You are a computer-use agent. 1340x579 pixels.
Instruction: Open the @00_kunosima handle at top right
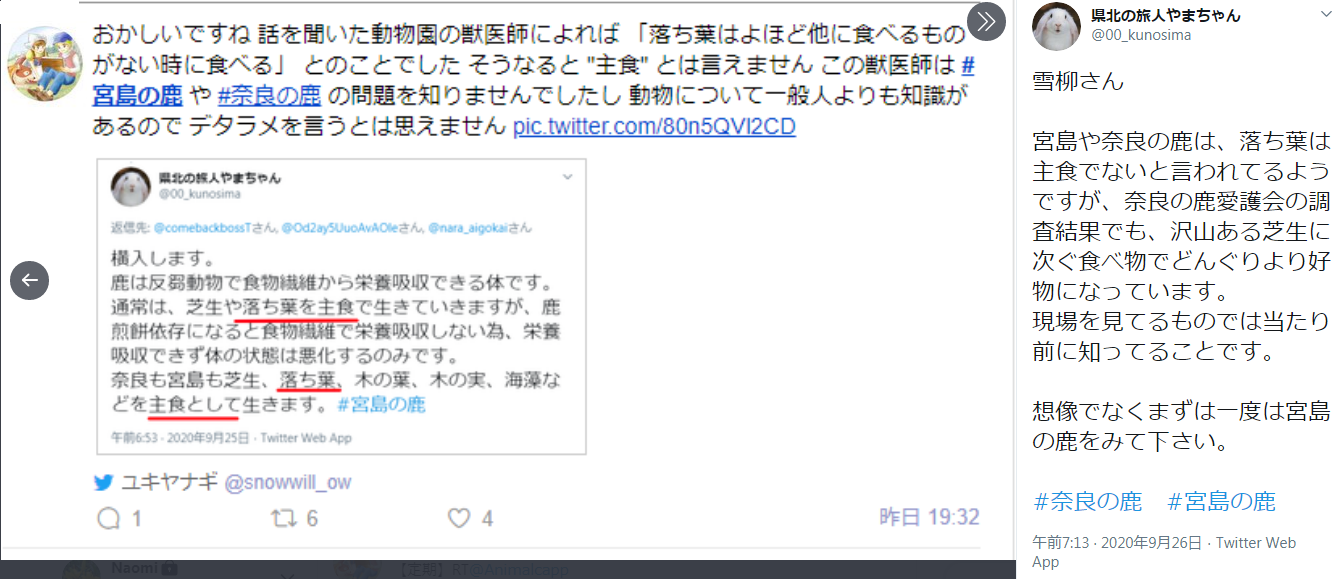[1141, 35]
